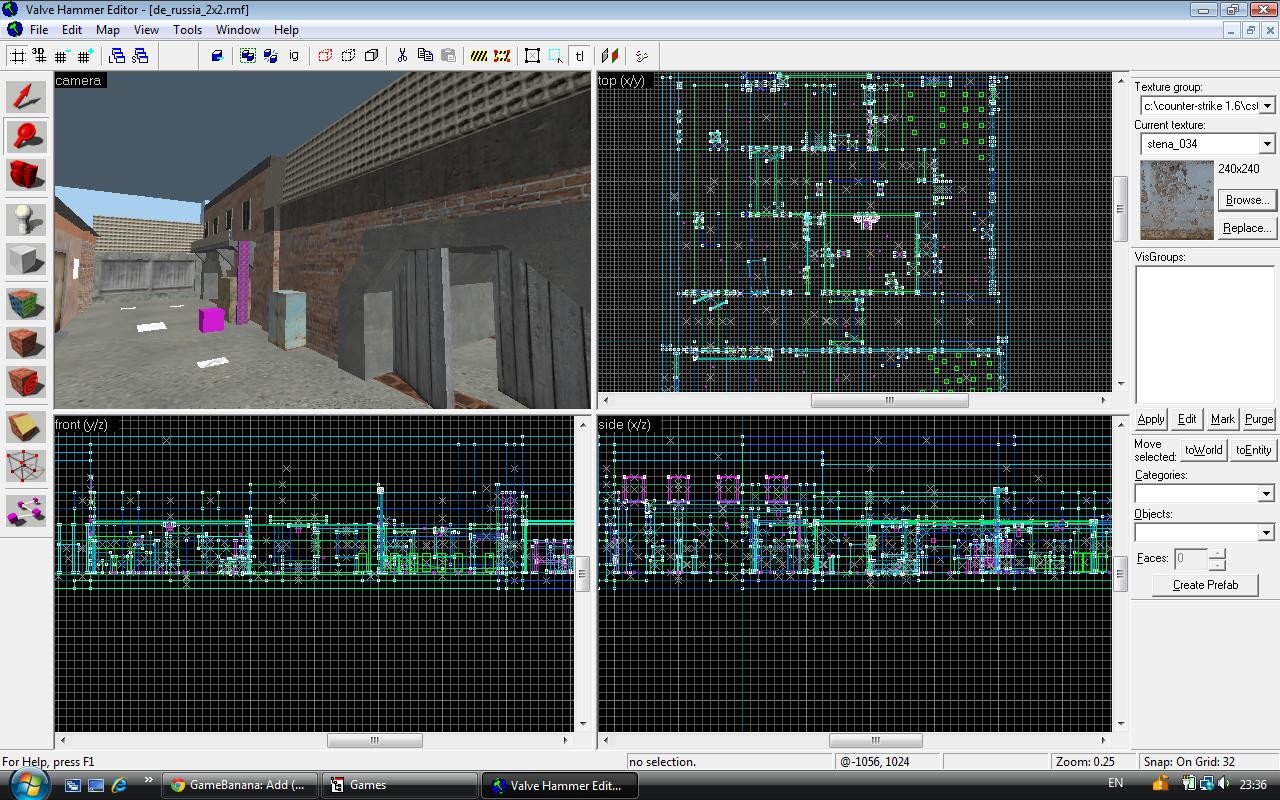
Task: Toggle cordon state striped icon
Action: click(479, 56)
